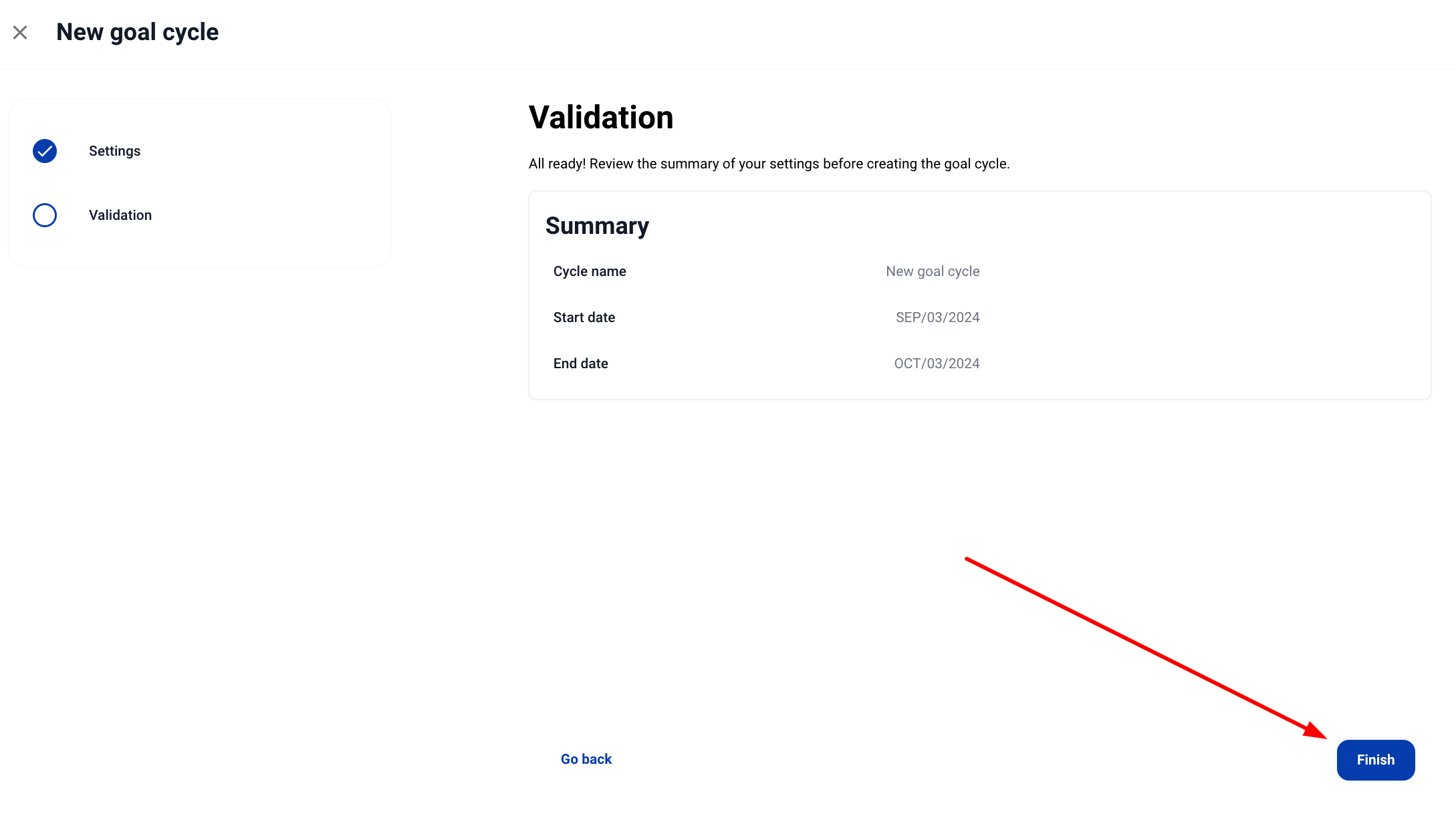
Task: Click the Start date label
Action: point(584,317)
